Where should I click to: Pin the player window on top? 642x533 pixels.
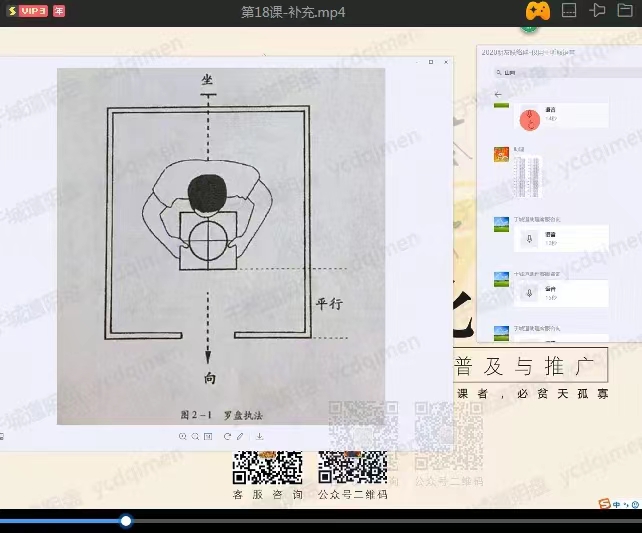point(598,11)
